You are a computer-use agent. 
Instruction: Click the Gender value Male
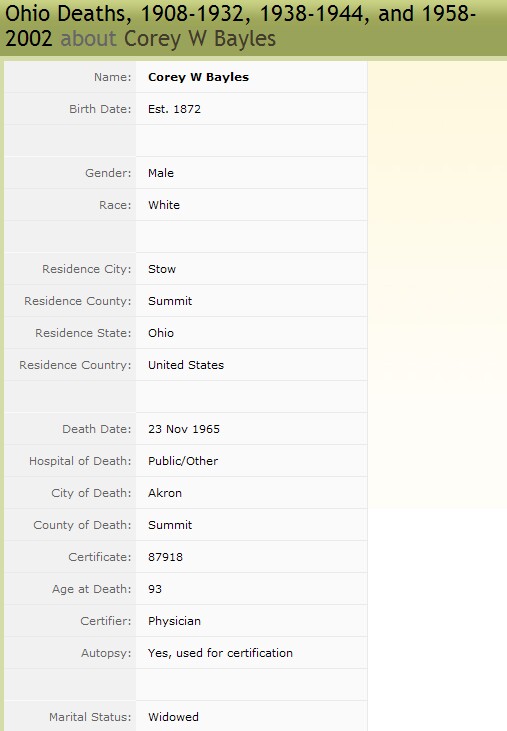coord(161,173)
